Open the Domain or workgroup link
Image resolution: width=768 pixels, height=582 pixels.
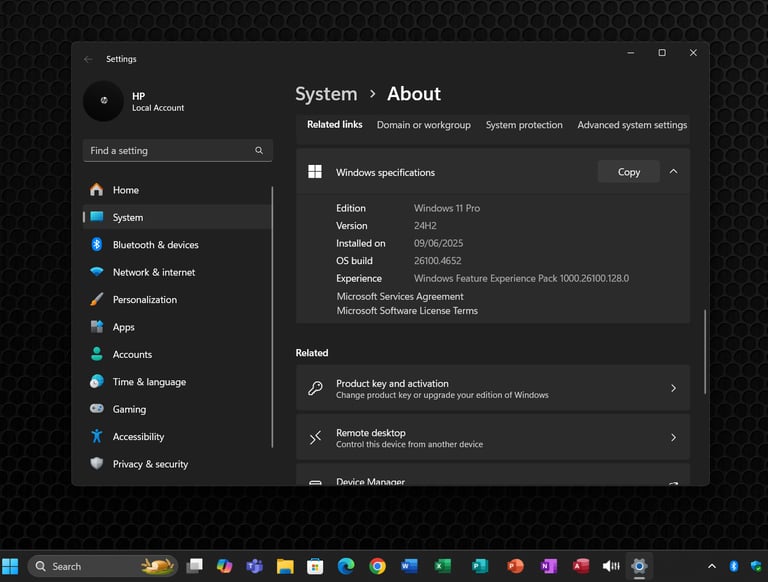tap(423, 125)
